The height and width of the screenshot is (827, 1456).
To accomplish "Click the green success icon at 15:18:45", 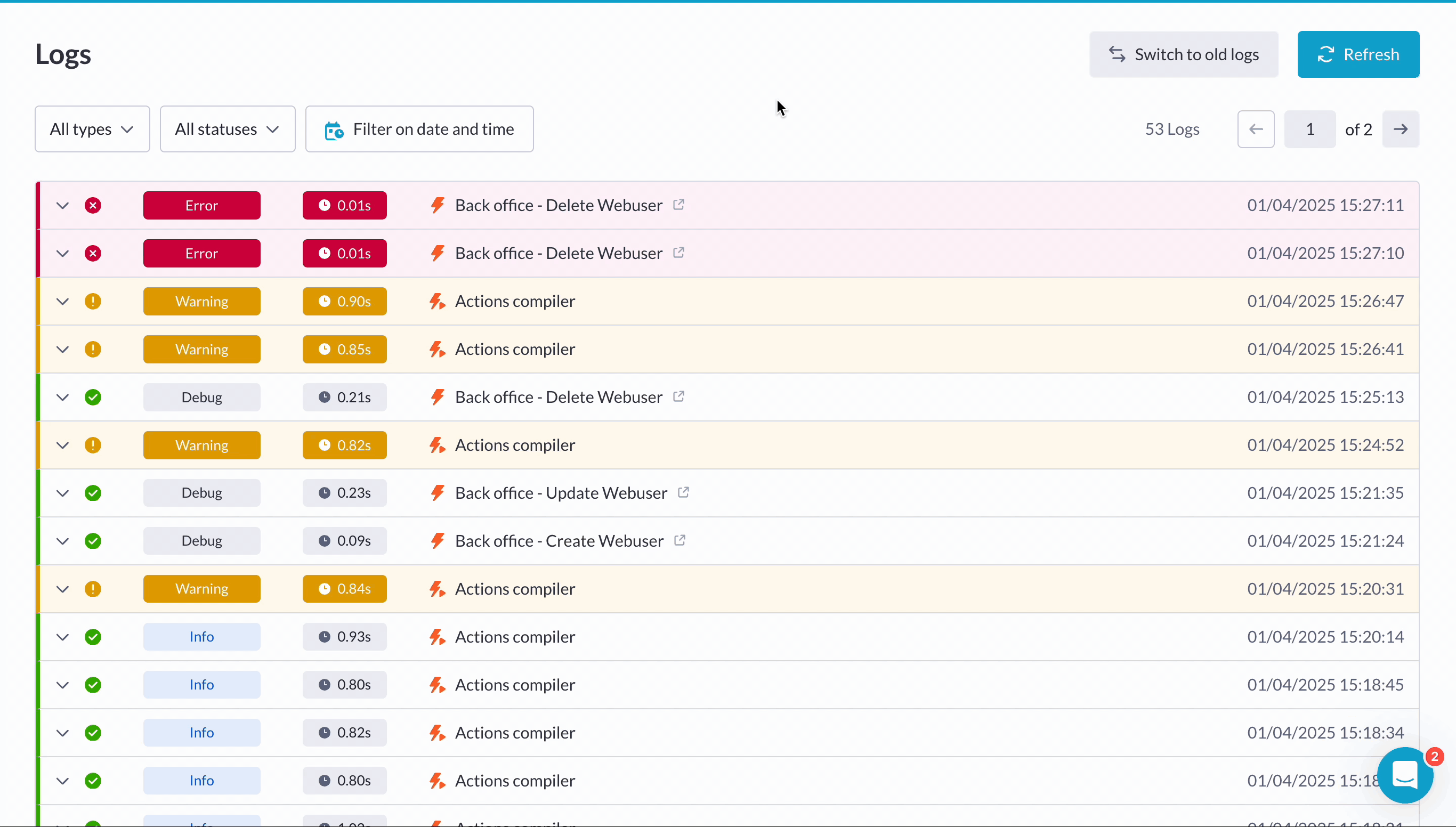I will (x=93, y=685).
